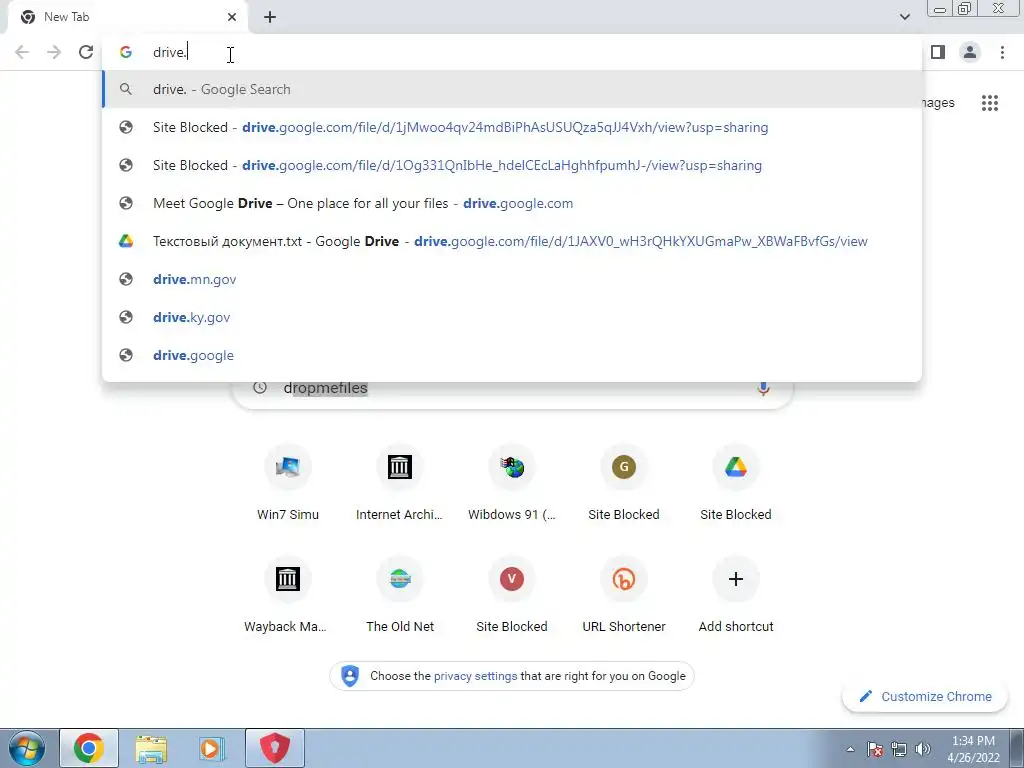Go forward using the forward arrow

(x=54, y=52)
